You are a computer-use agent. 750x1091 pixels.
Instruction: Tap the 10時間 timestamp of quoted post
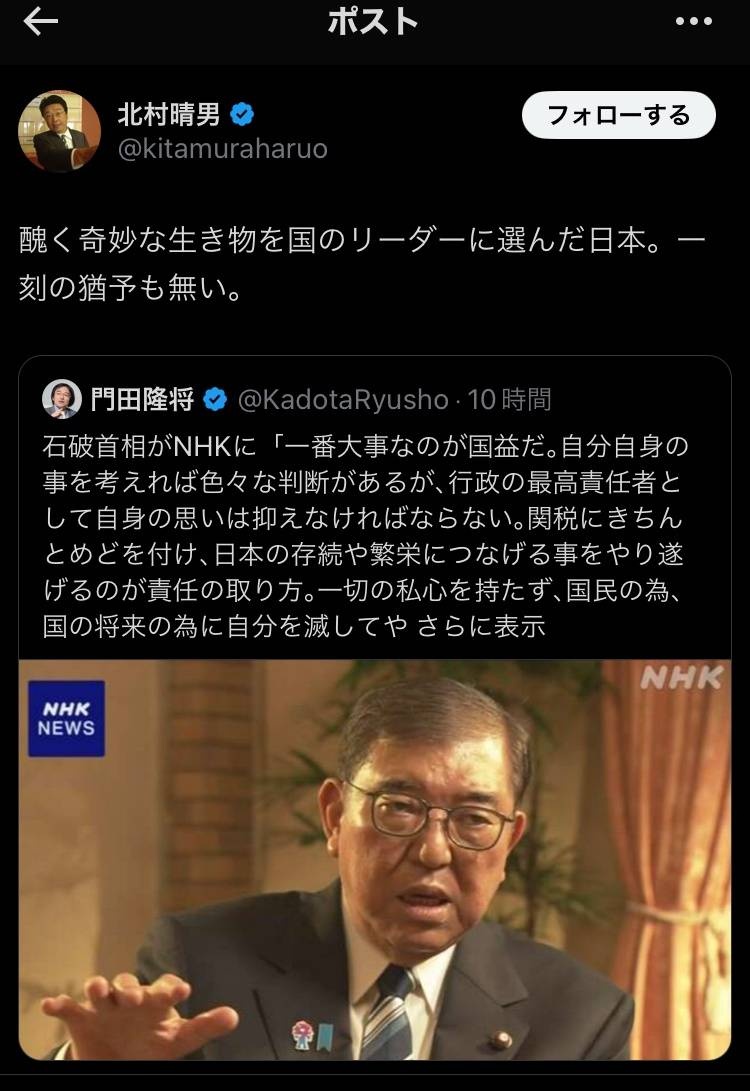pos(509,400)
